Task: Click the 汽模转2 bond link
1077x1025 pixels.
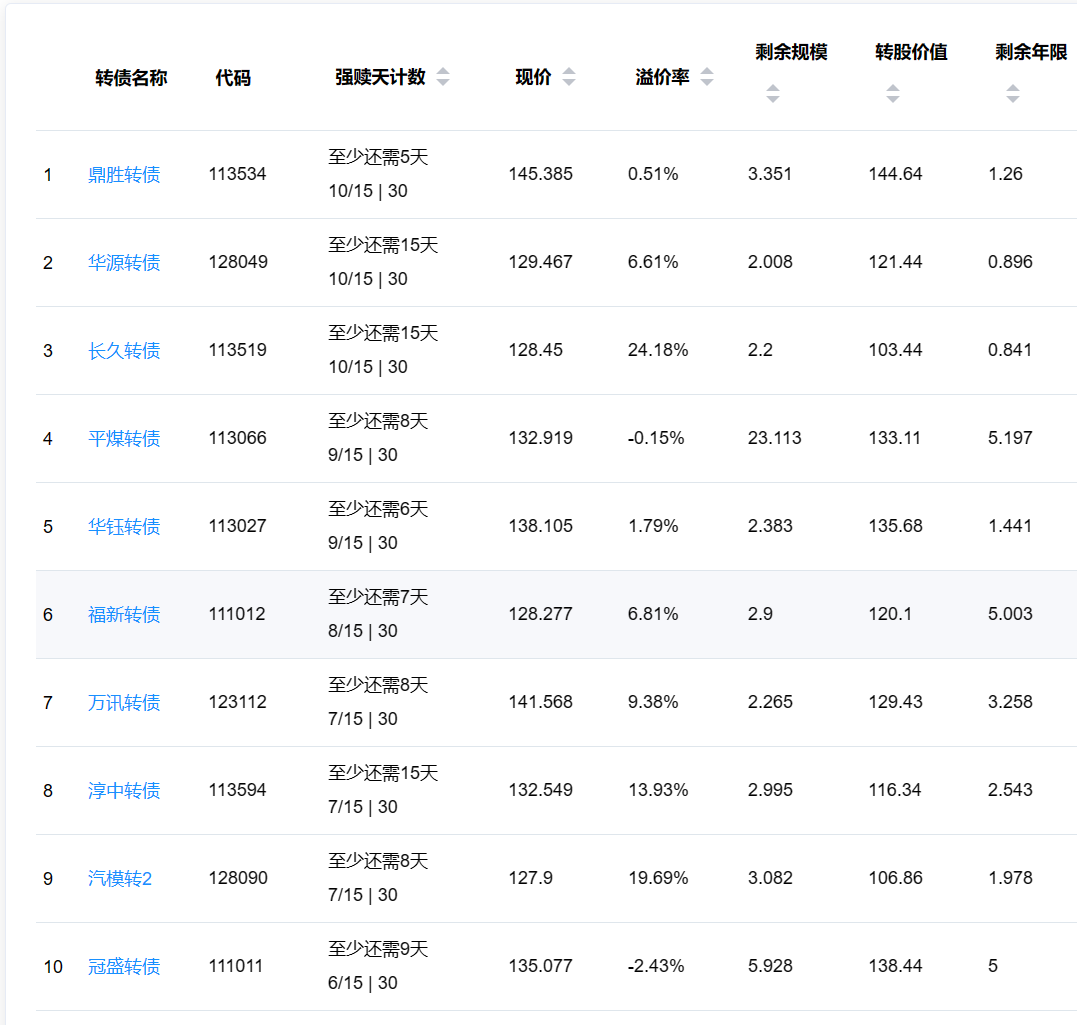Action: point(120,879)
